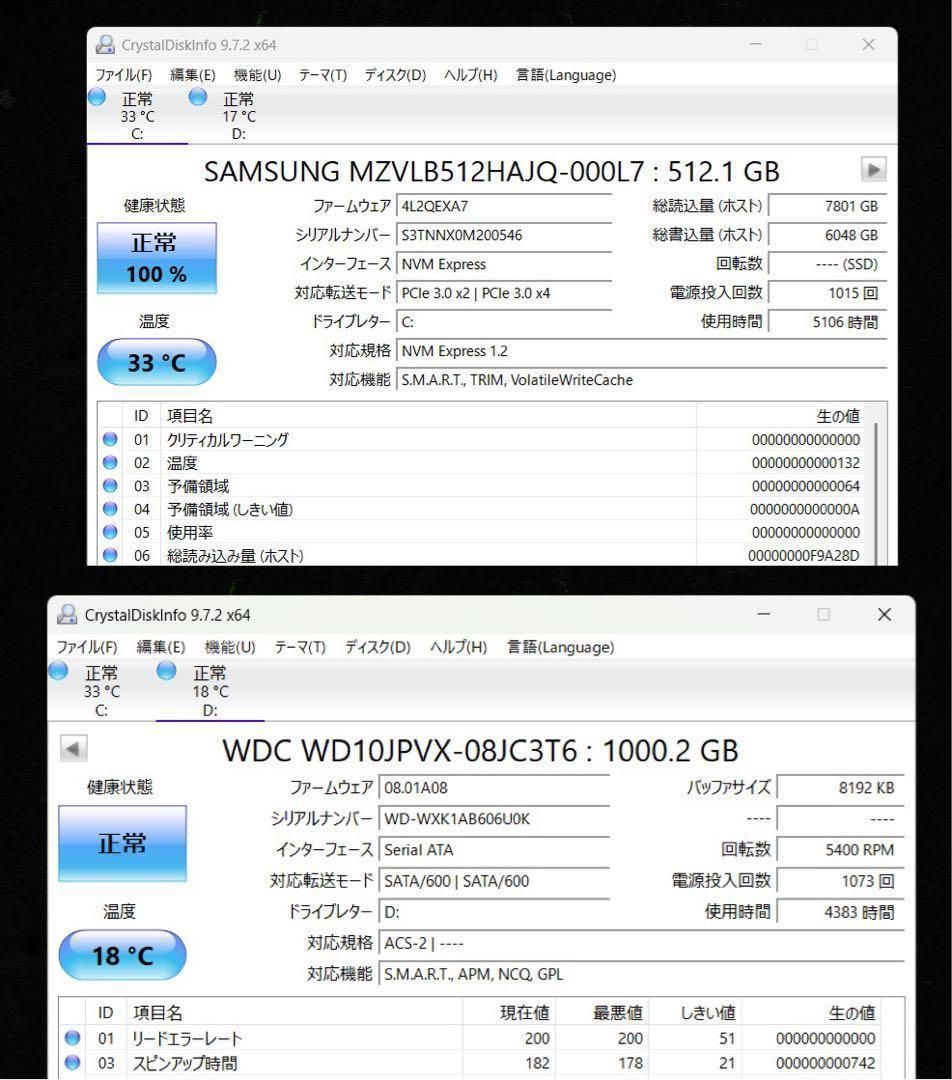Viewport: 952px width, 1080px height.
Task: Click 18 °C temperature button in WDC window
Action: pyautogui.click(x=123, y=955)
